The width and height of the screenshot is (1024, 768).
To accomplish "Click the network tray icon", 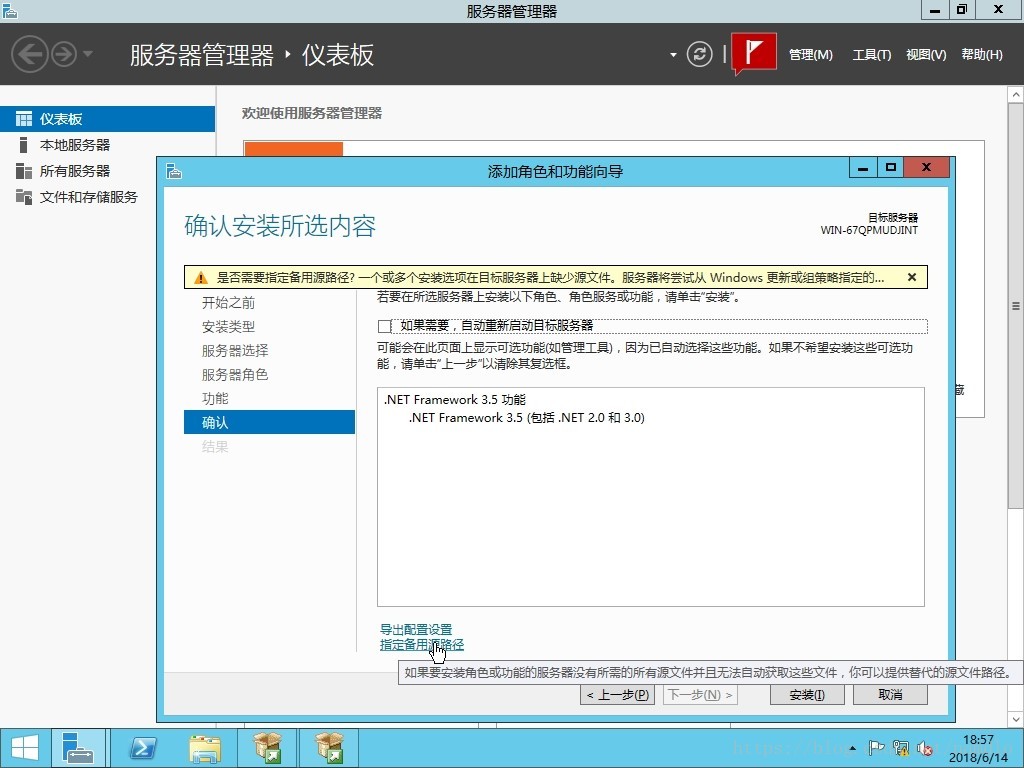I will 901,748.
